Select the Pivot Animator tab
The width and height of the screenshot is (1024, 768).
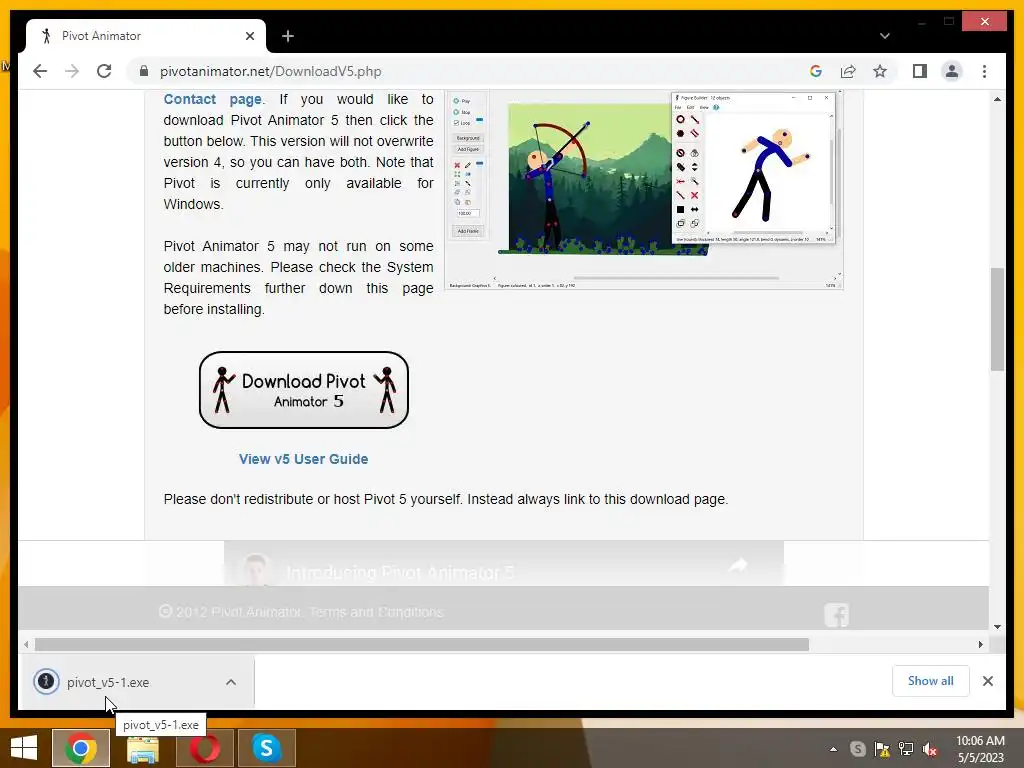pyautogui.click(x=146, y=36)
